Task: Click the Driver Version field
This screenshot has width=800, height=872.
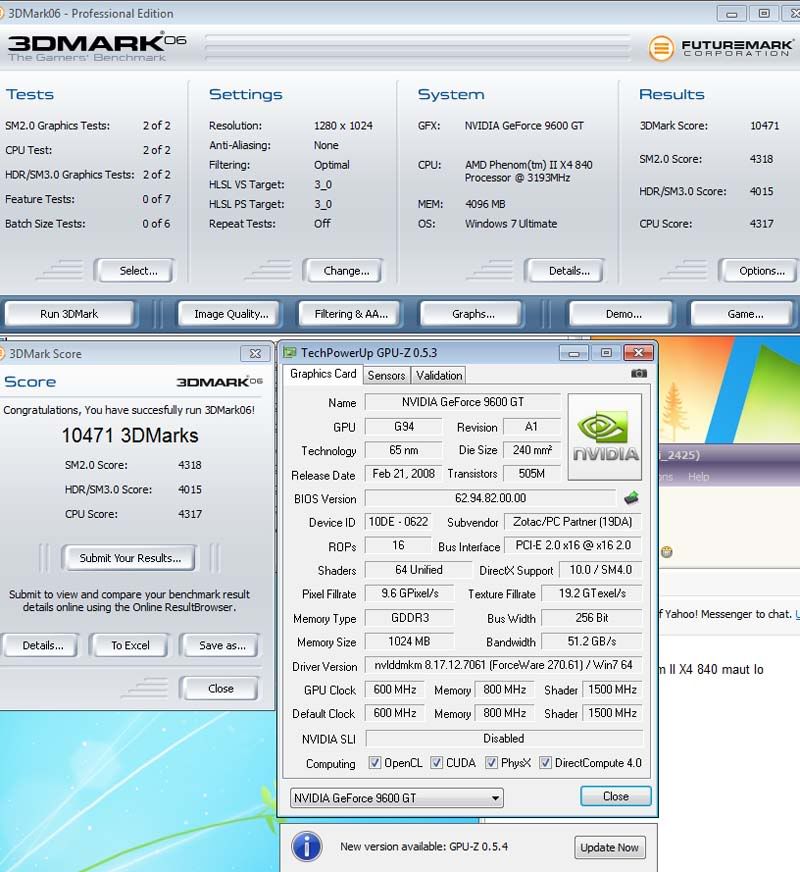Action: point(504,665)
